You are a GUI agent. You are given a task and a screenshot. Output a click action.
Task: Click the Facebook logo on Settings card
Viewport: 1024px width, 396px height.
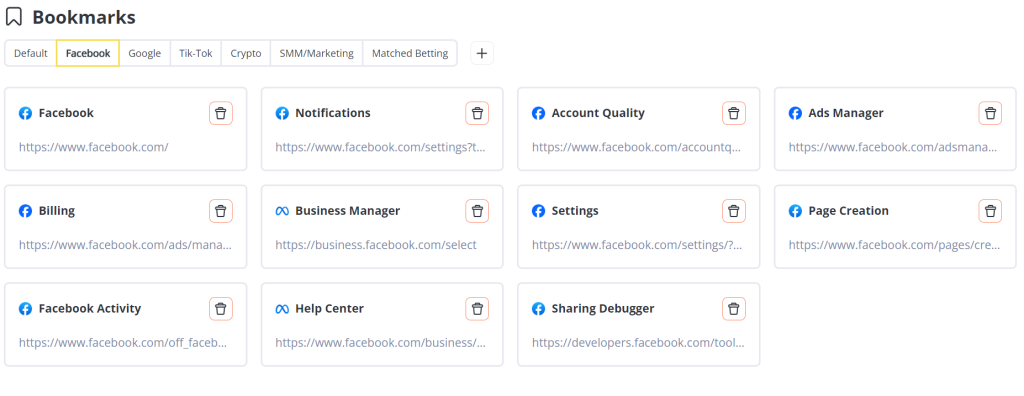[x=539, y=211]
